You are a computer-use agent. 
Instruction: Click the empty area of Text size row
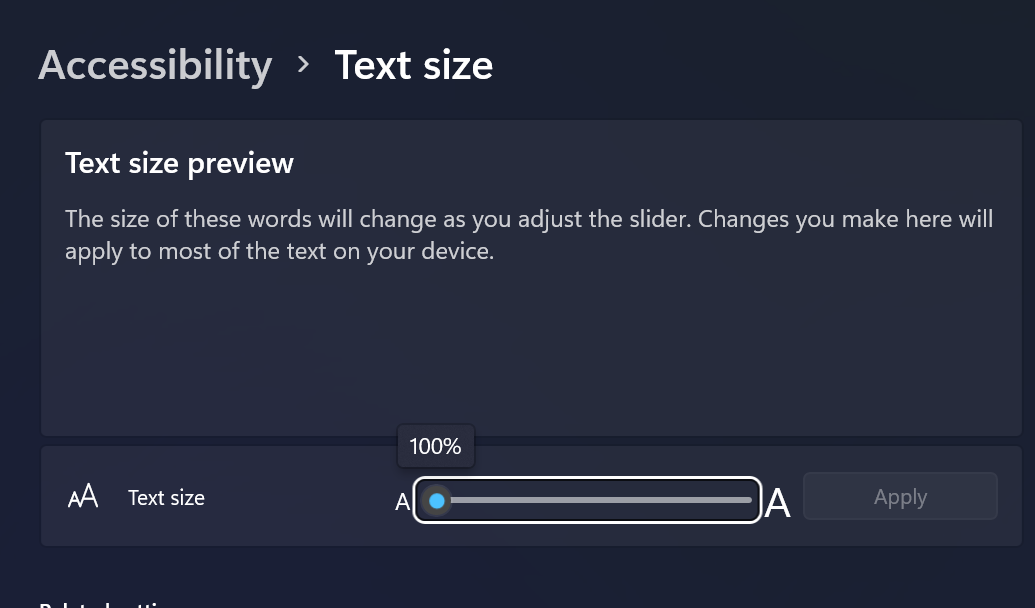pos(297,496)
